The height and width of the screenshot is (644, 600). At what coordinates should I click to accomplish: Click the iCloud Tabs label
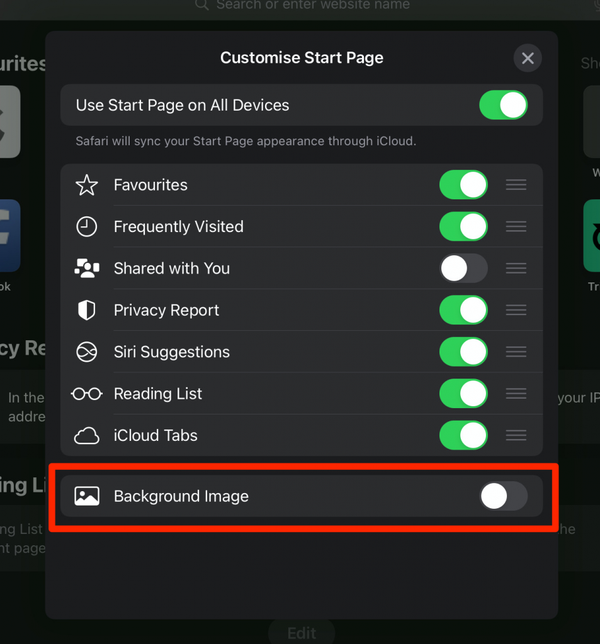point(156,435)
